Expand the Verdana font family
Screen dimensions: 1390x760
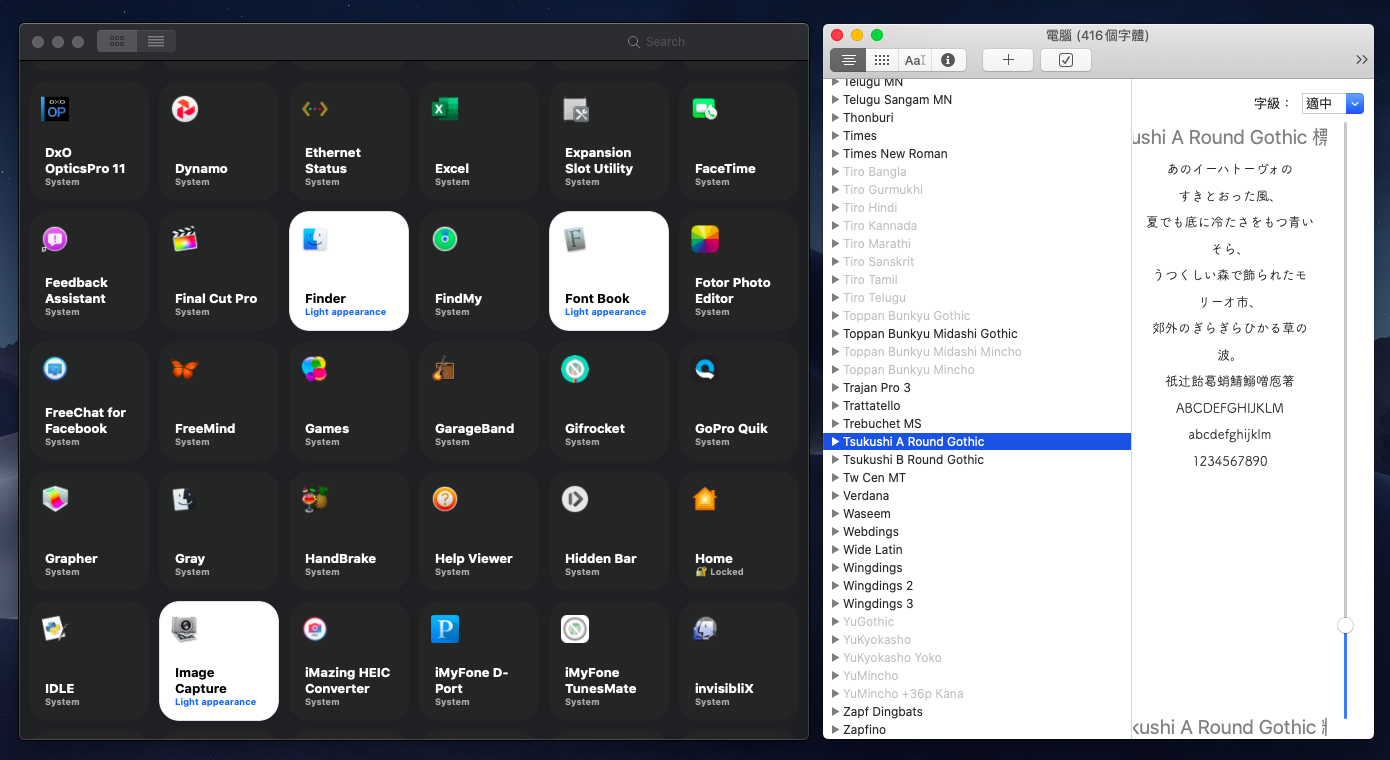835,496
